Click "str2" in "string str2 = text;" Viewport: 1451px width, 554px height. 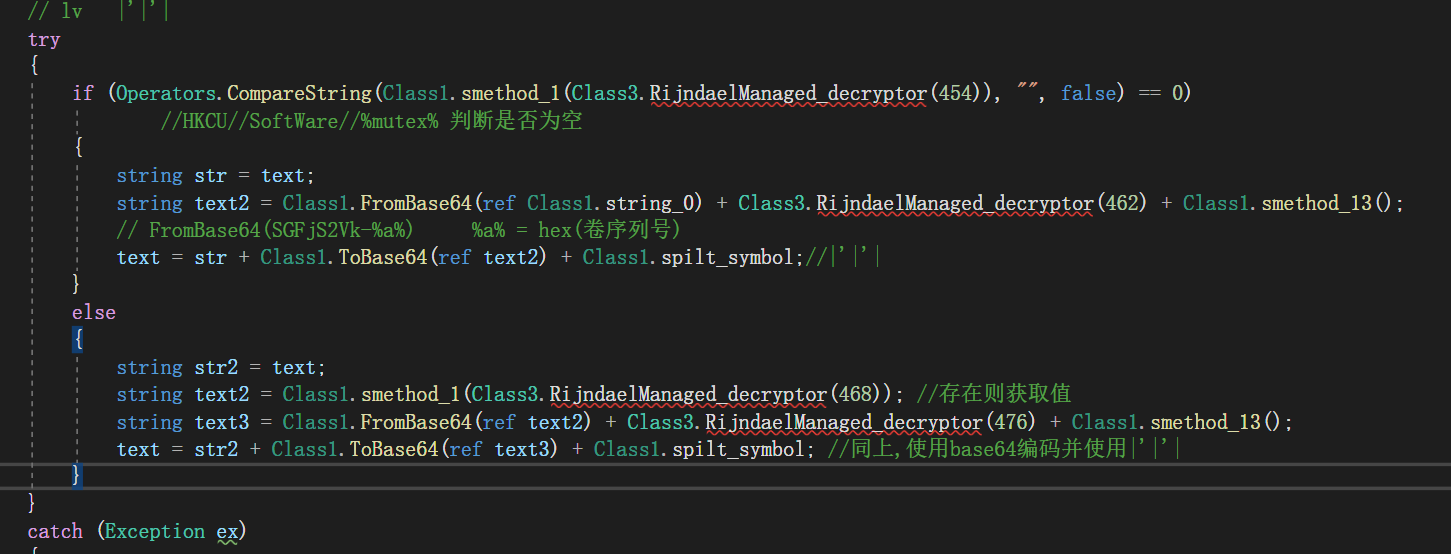tap(217, 367)
